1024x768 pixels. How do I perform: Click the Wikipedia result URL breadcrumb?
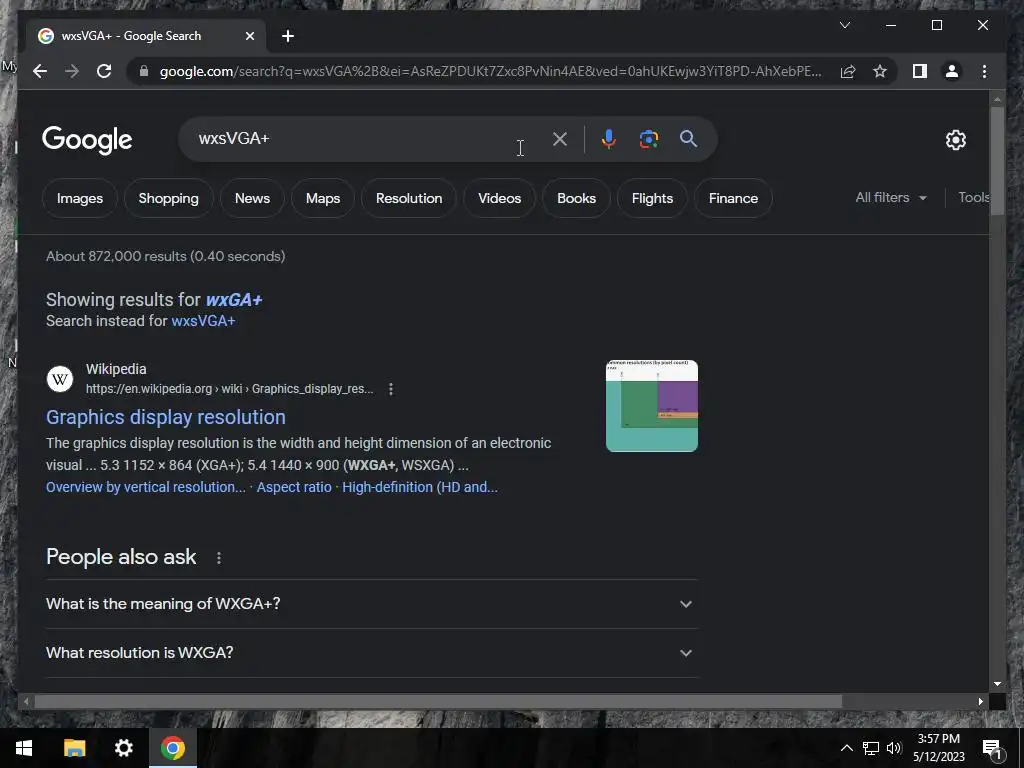click(229, 389)
